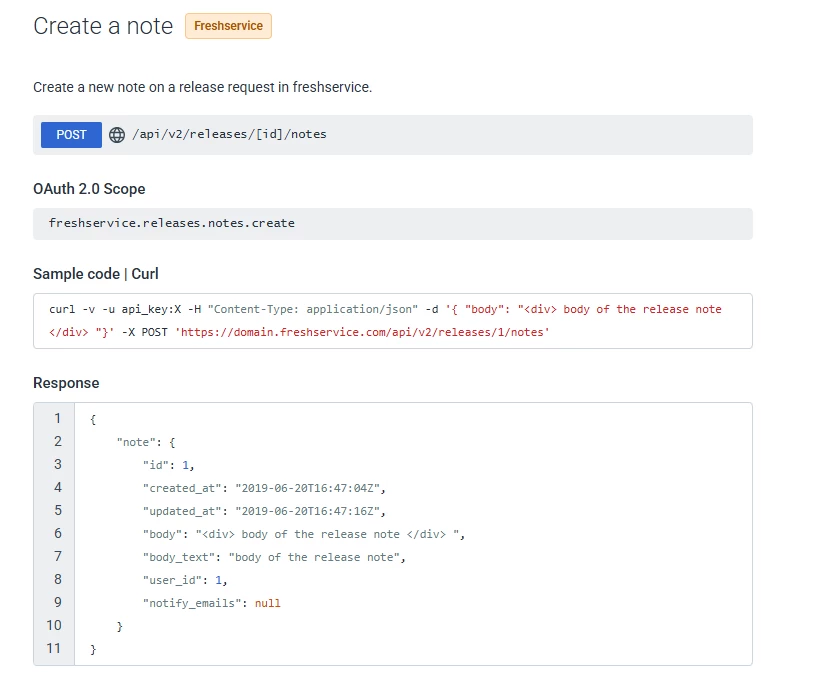
Task: Click the "note": { line in the response
Action: tap(146, 442)
